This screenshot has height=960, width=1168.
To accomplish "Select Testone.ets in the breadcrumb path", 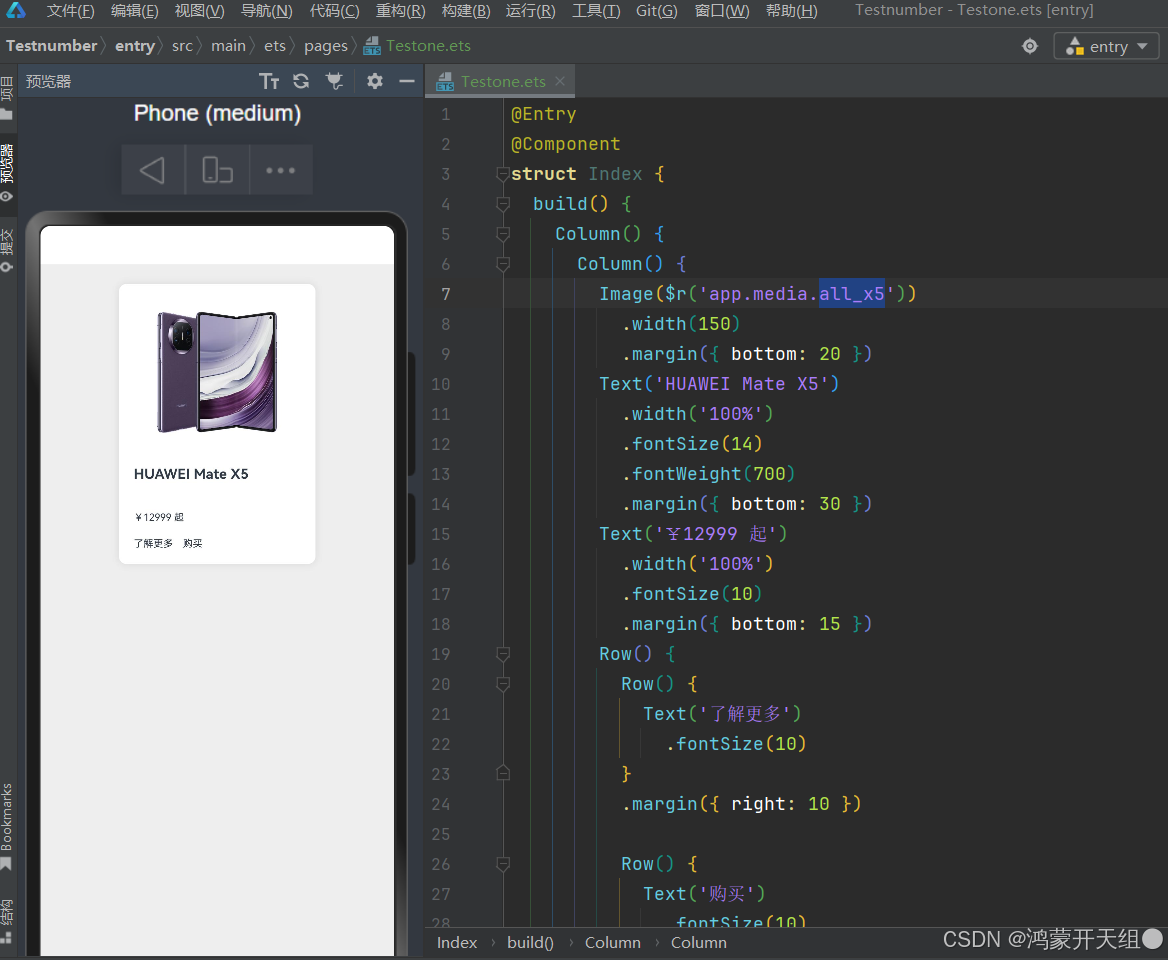I will point(417,46).
